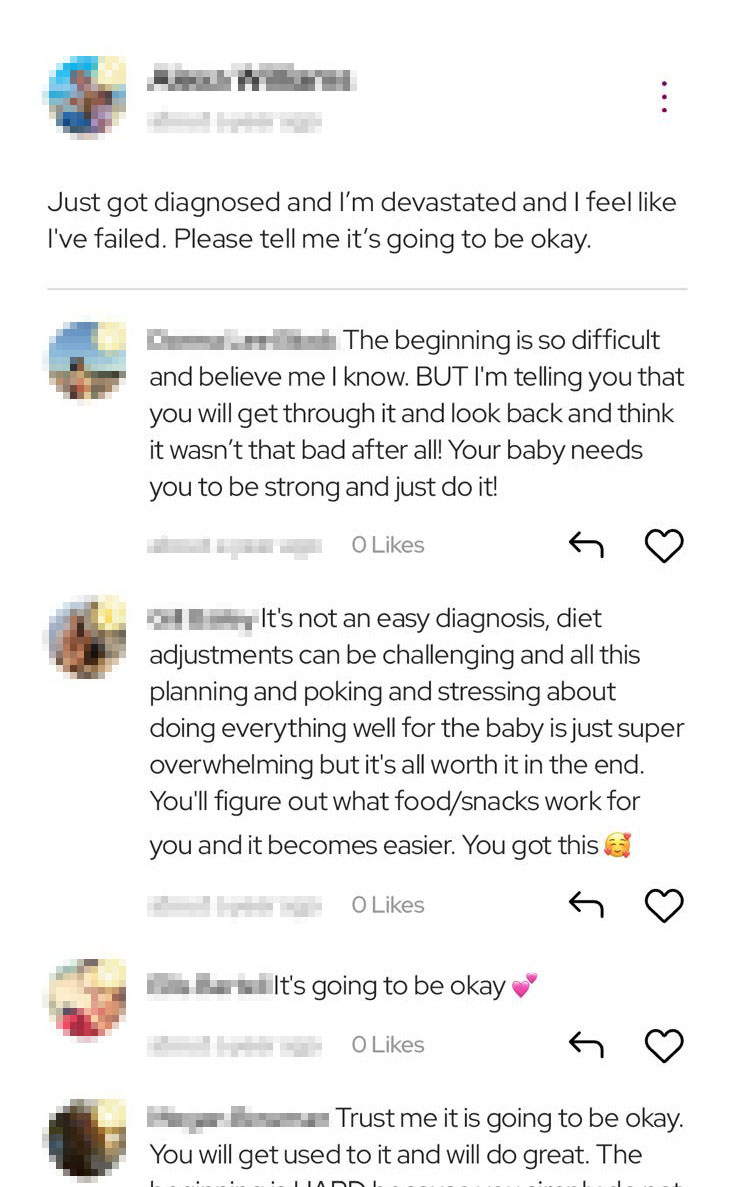Screen dimensions: 735x1187
Task: Open username of 'The beginning is so difficult' commenter
Action: pyautogui.click(x=242, y=341)
